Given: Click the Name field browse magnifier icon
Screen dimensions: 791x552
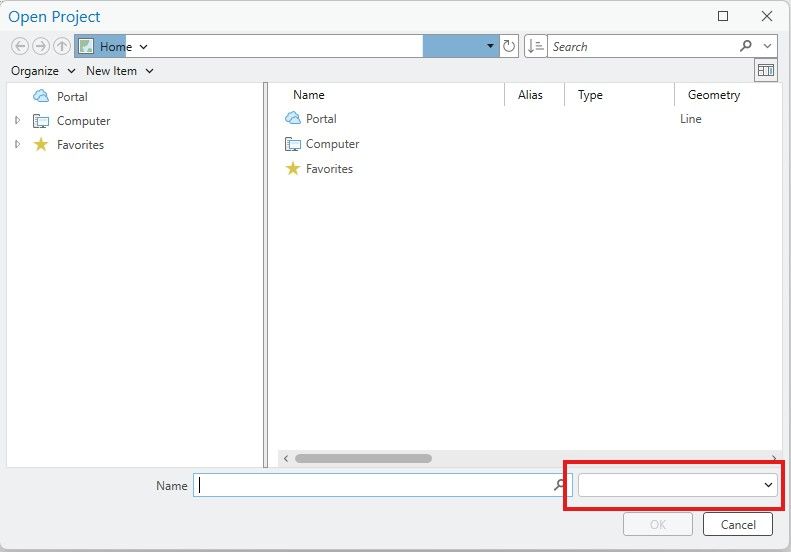Looking at the screenshot, I should click(559, 485).
